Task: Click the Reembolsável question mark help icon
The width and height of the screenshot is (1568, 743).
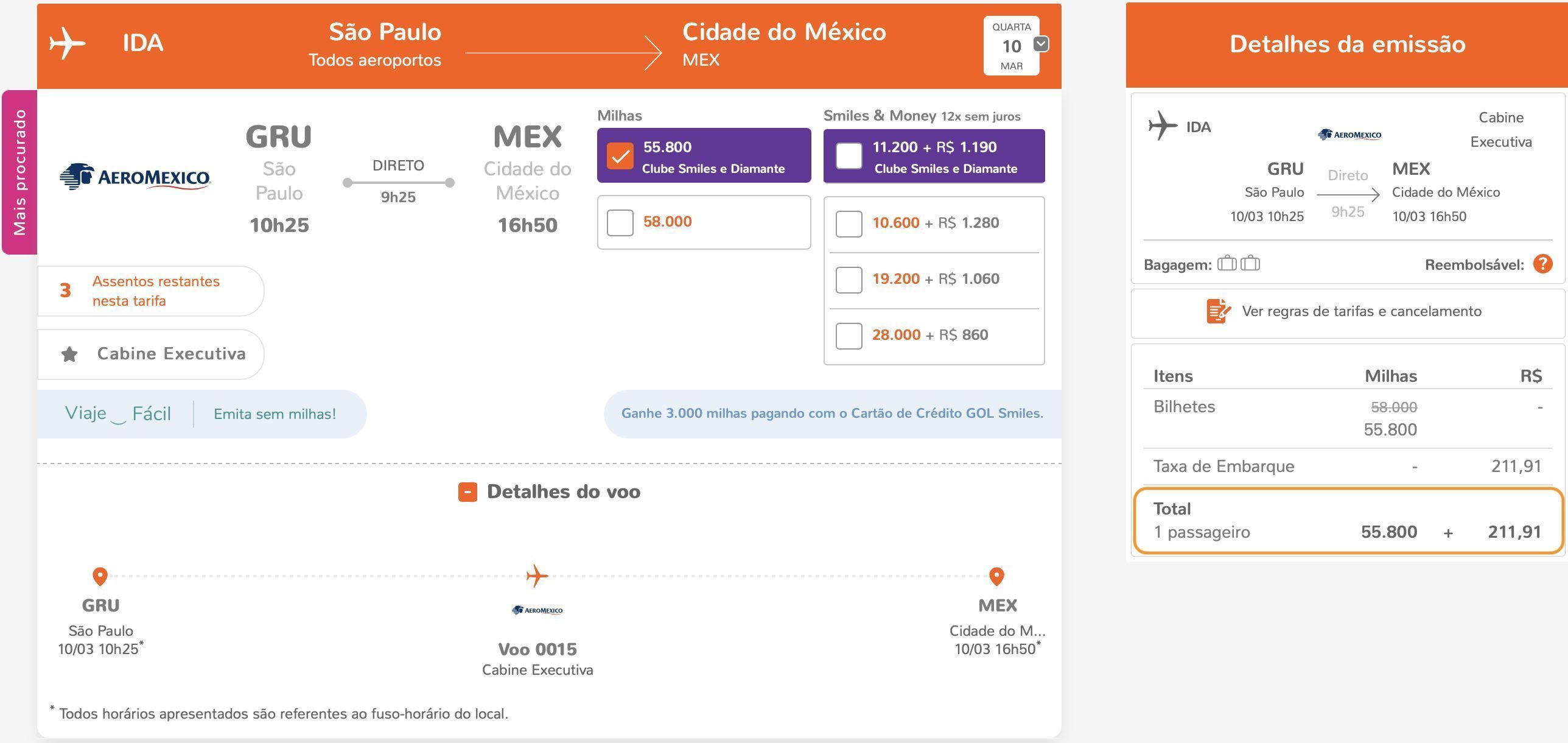Action: 1542,264
